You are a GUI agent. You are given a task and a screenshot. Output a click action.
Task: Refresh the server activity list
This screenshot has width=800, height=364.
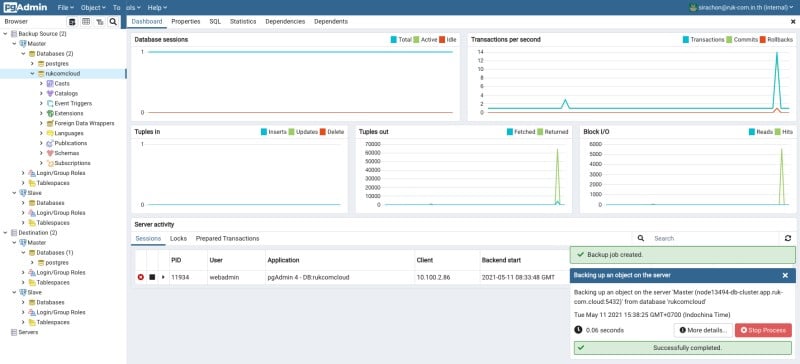pyautogui.click(x=788, y=238)
